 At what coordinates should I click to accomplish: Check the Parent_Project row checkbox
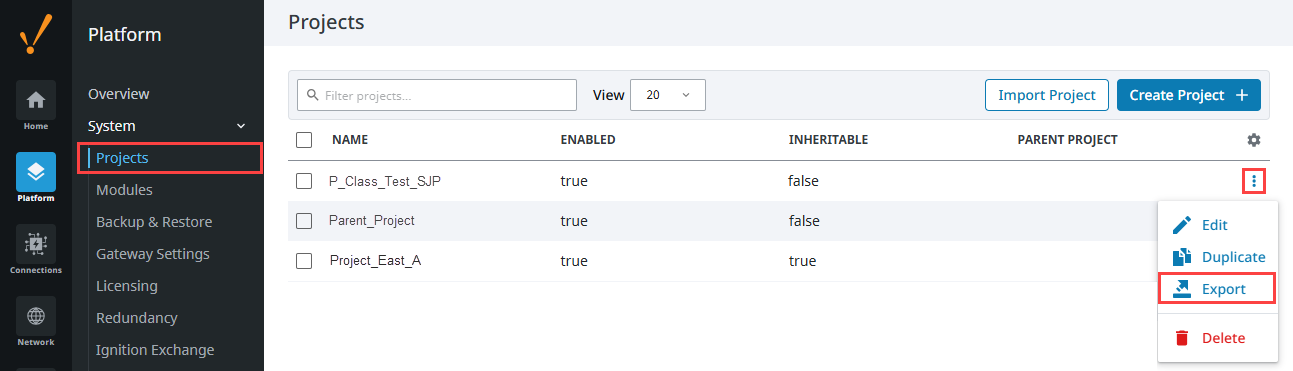pyautogui.click(x=305, y=221)
